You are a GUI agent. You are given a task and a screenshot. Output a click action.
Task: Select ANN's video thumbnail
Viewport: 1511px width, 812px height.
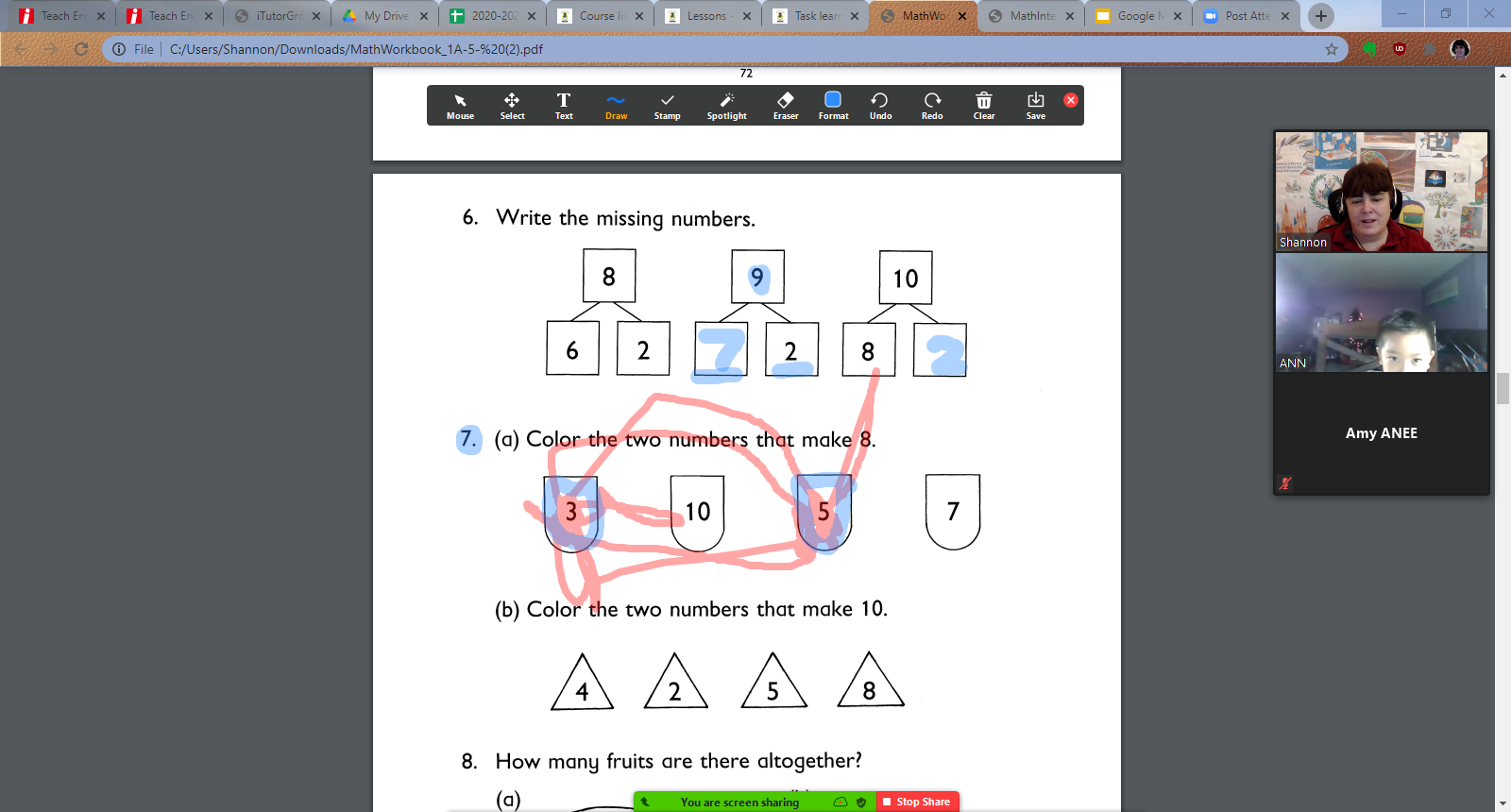tap(1382, 313)
